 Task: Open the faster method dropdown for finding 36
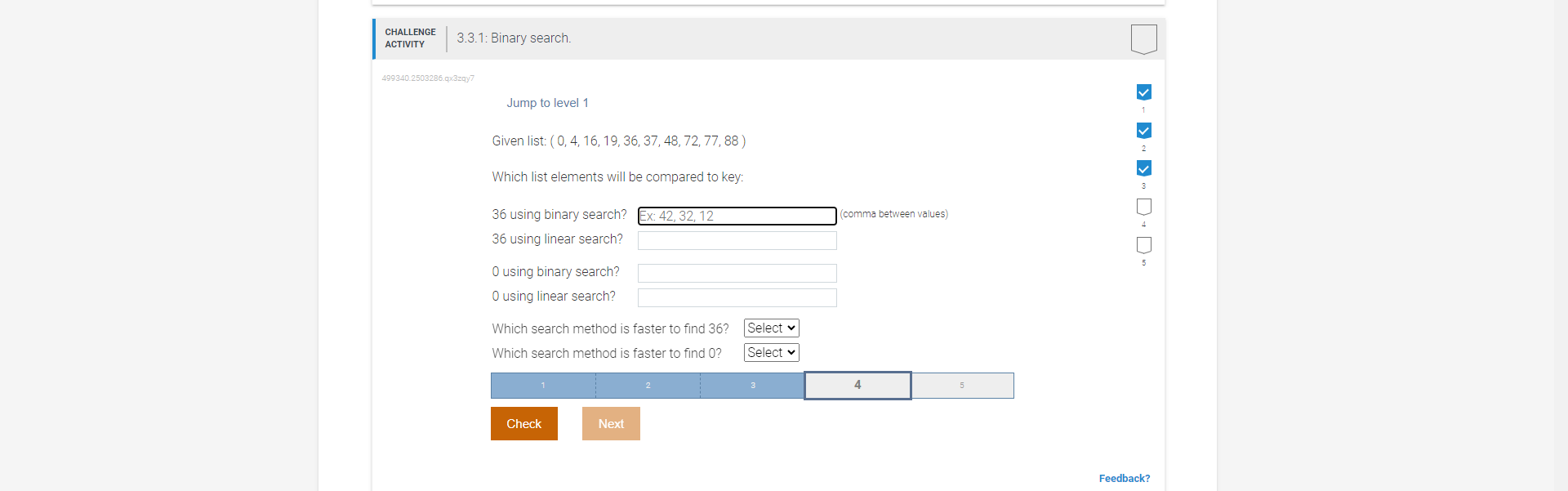770,328
